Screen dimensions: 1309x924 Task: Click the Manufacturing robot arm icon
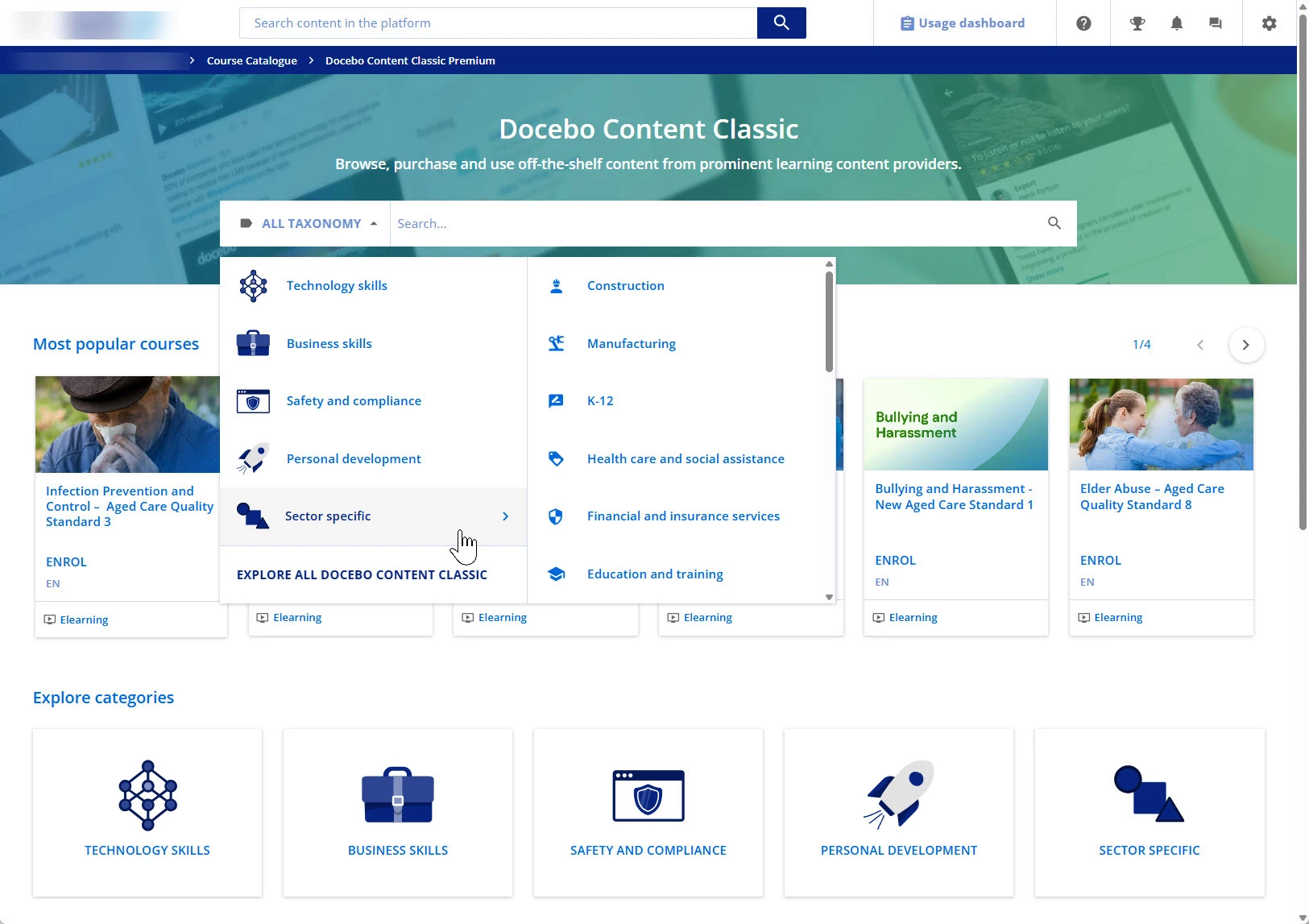point(556,343)
